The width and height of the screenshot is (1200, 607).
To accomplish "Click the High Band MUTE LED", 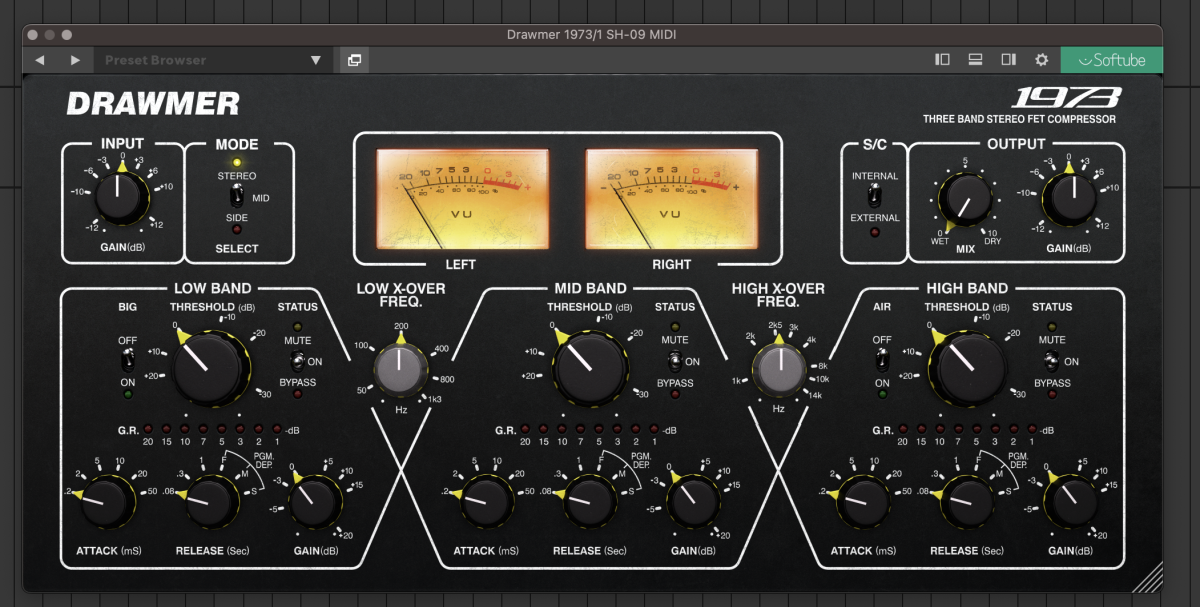I will click(1053, 326).
